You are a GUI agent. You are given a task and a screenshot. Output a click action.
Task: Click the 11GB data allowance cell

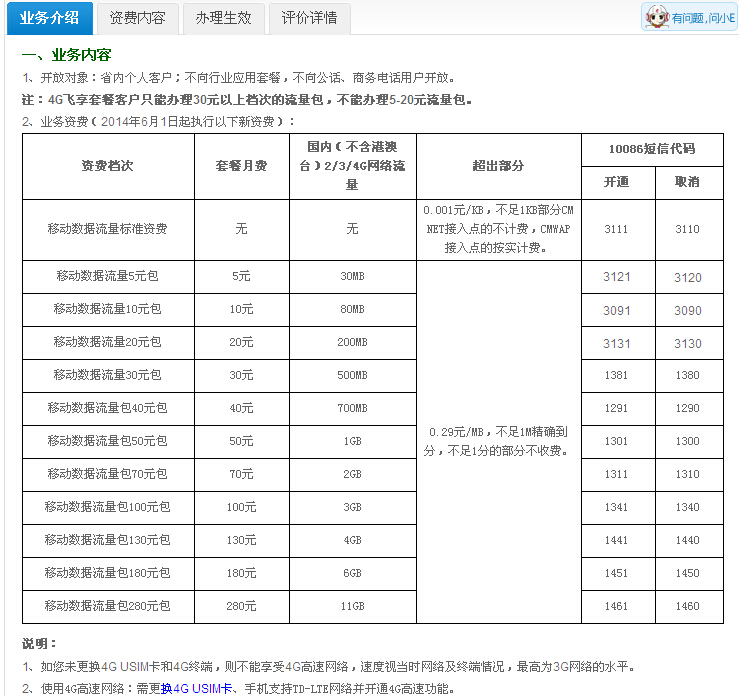pyautogui.click(x=353, y=606)
